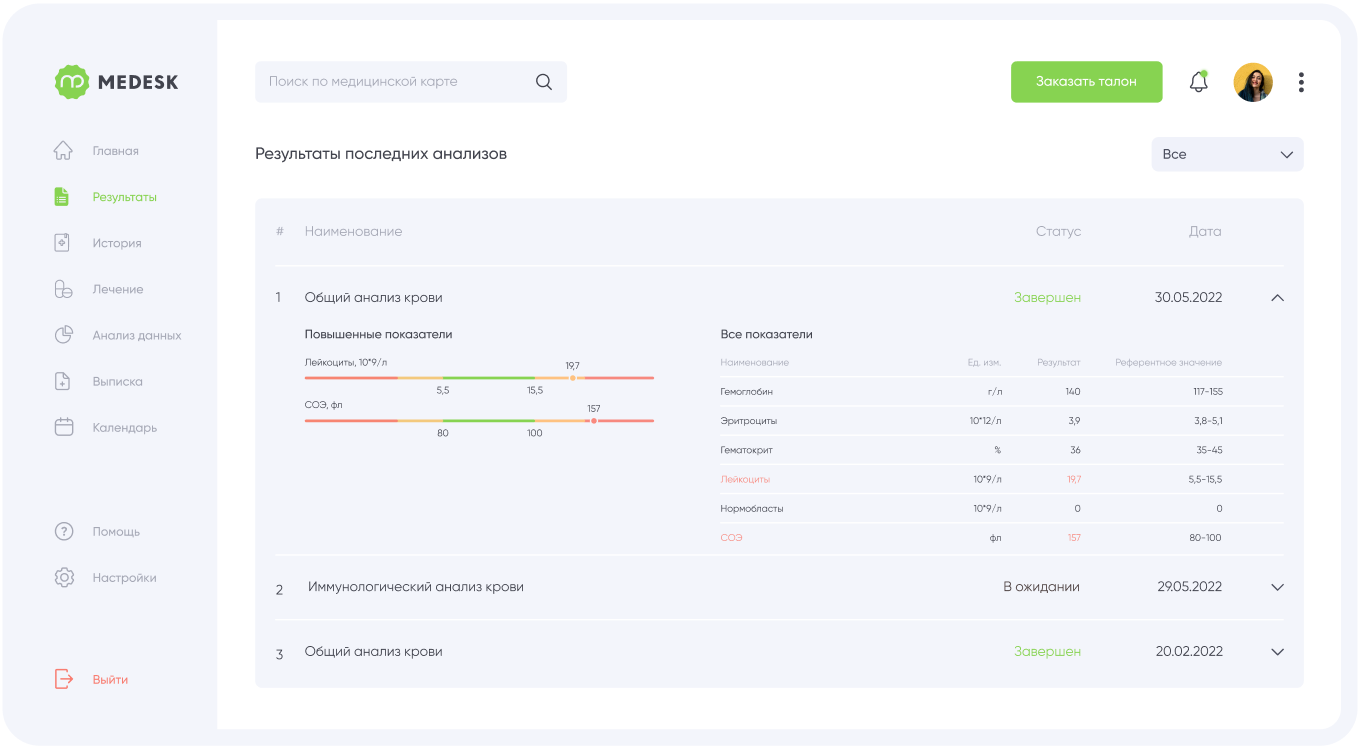1360x748 pixels.
Task: Expand the 20.02.2022 Общий анализ крови row
Action: [x=1277, y=651]
